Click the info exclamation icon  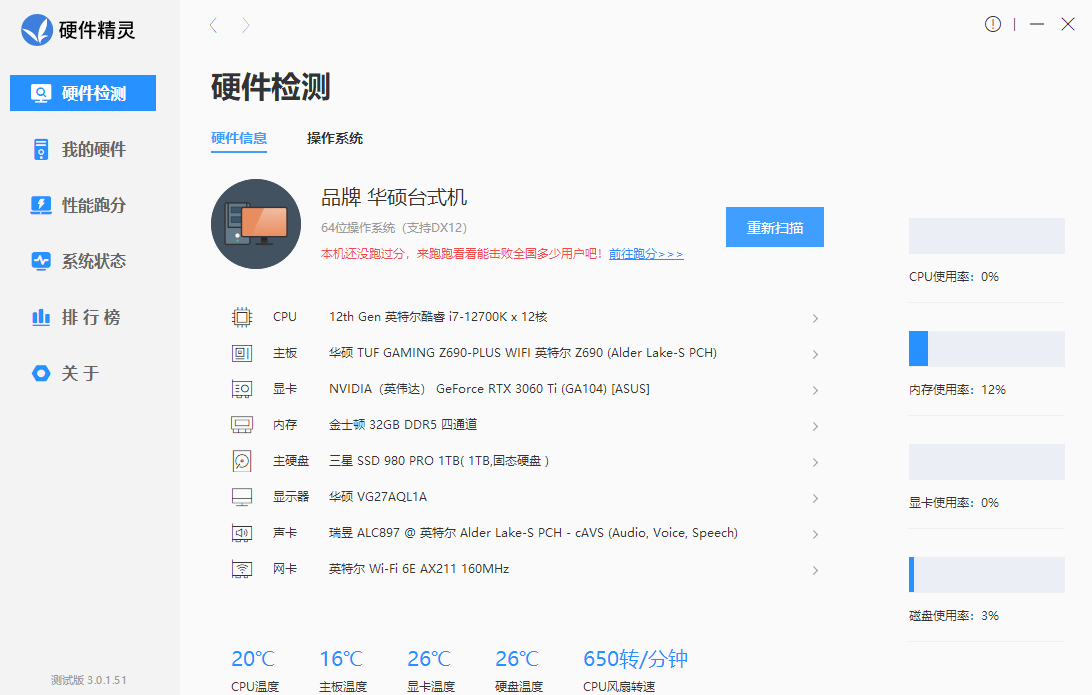tap(992, 24)
